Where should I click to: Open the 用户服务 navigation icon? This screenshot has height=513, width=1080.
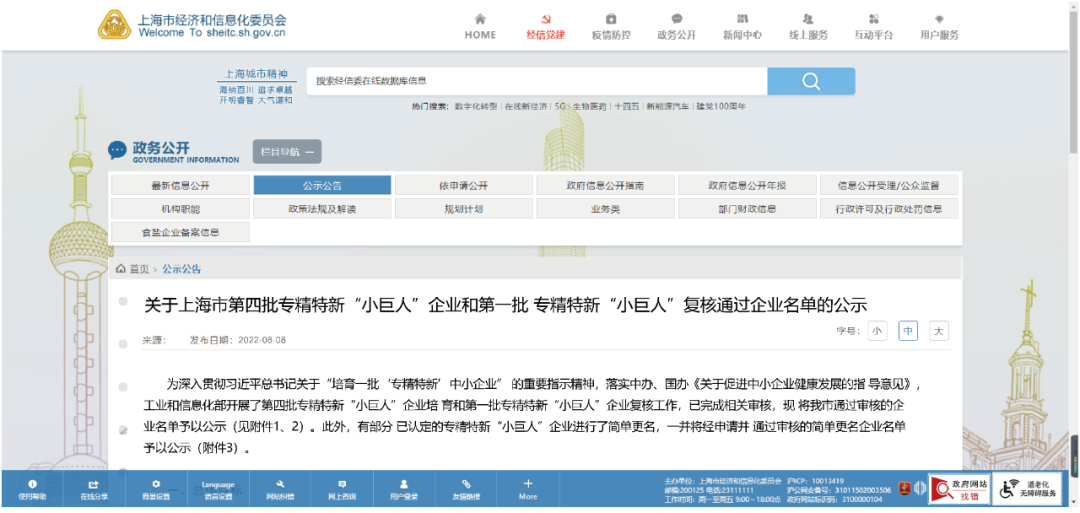point(939,19)
